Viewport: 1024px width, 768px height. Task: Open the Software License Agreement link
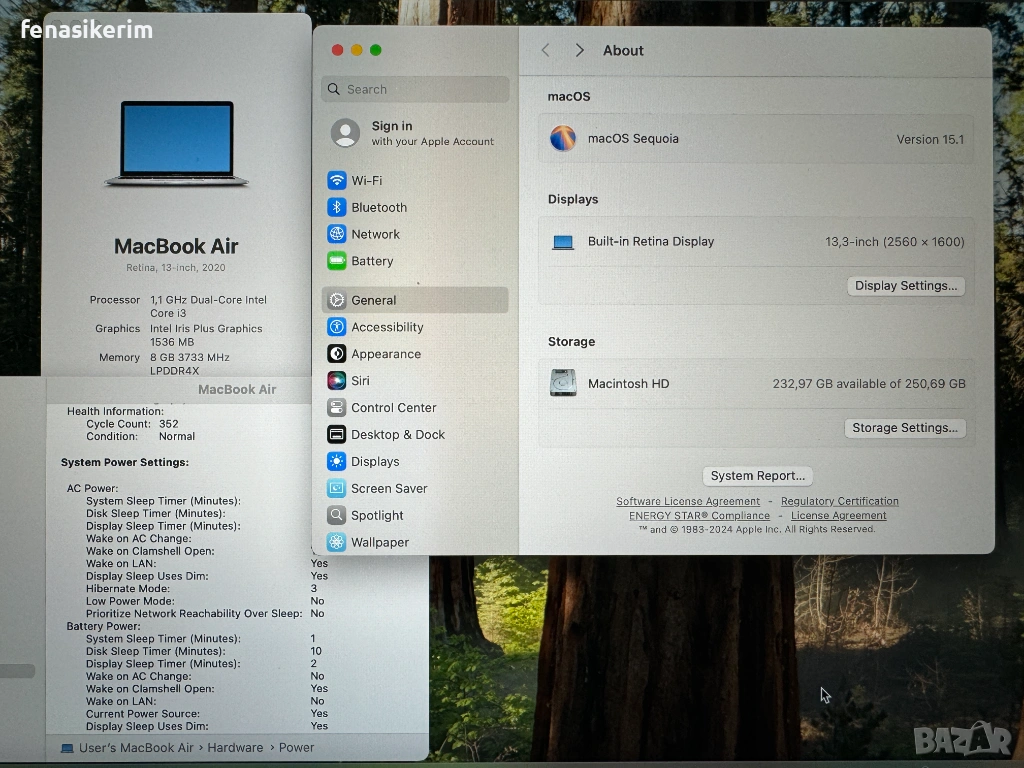(688, 502)
